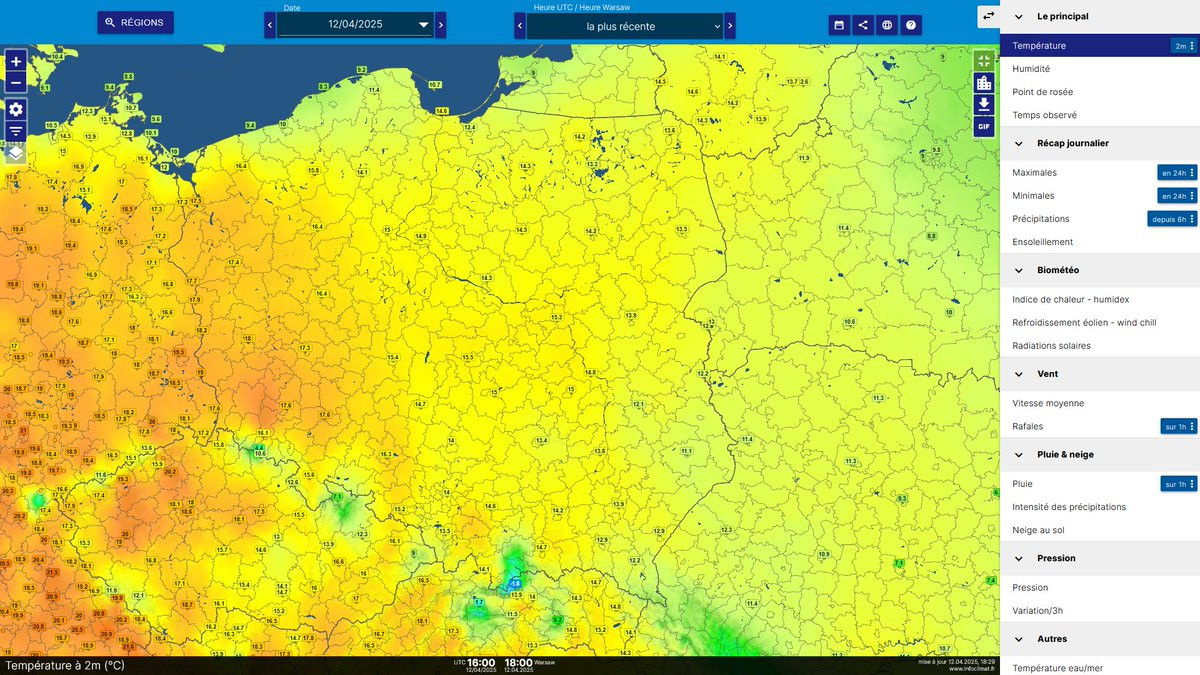
Task: Go to next date
Action: coord(441,25)
